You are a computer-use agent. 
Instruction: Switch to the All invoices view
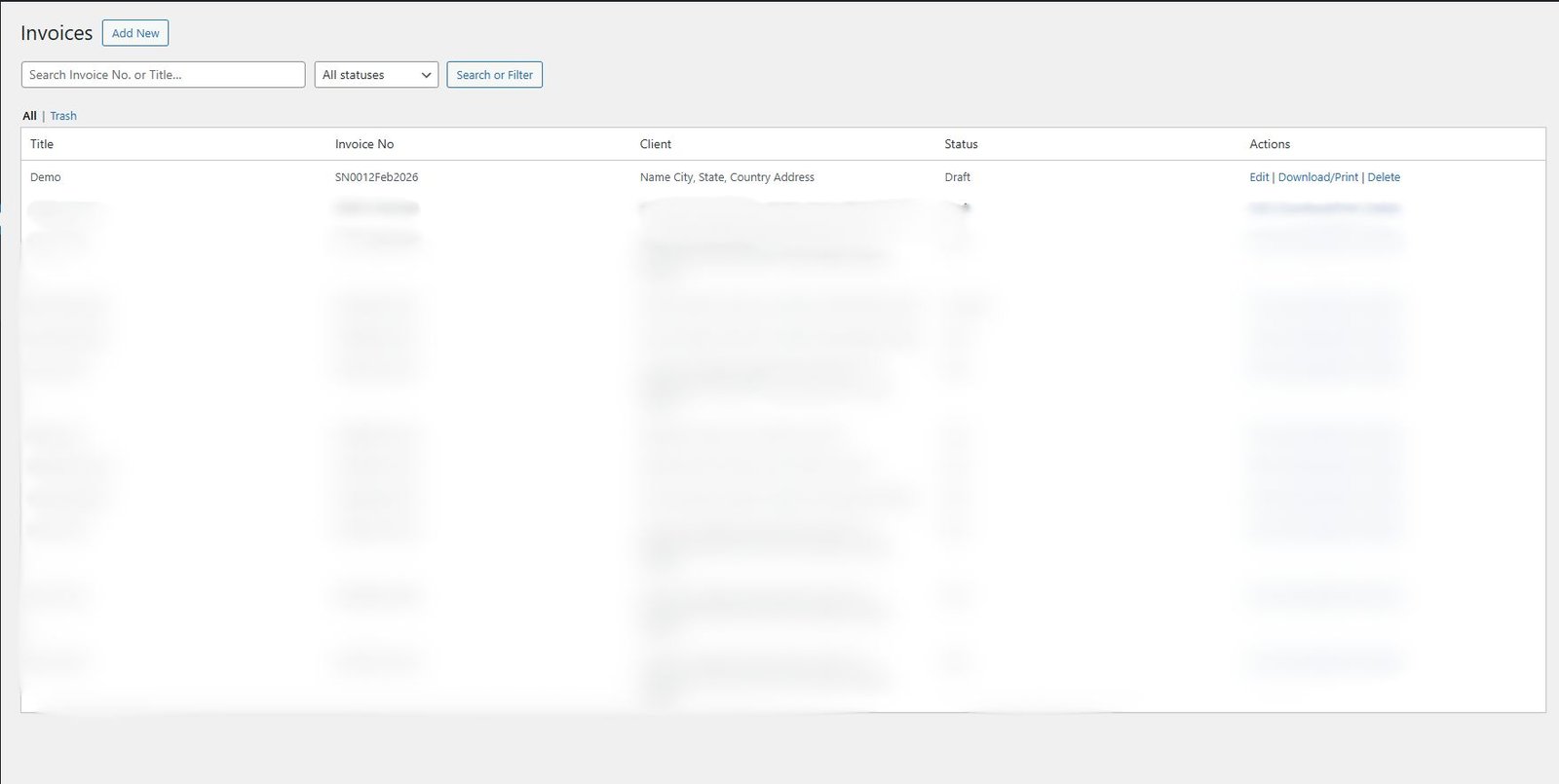(x=29, y=116)
